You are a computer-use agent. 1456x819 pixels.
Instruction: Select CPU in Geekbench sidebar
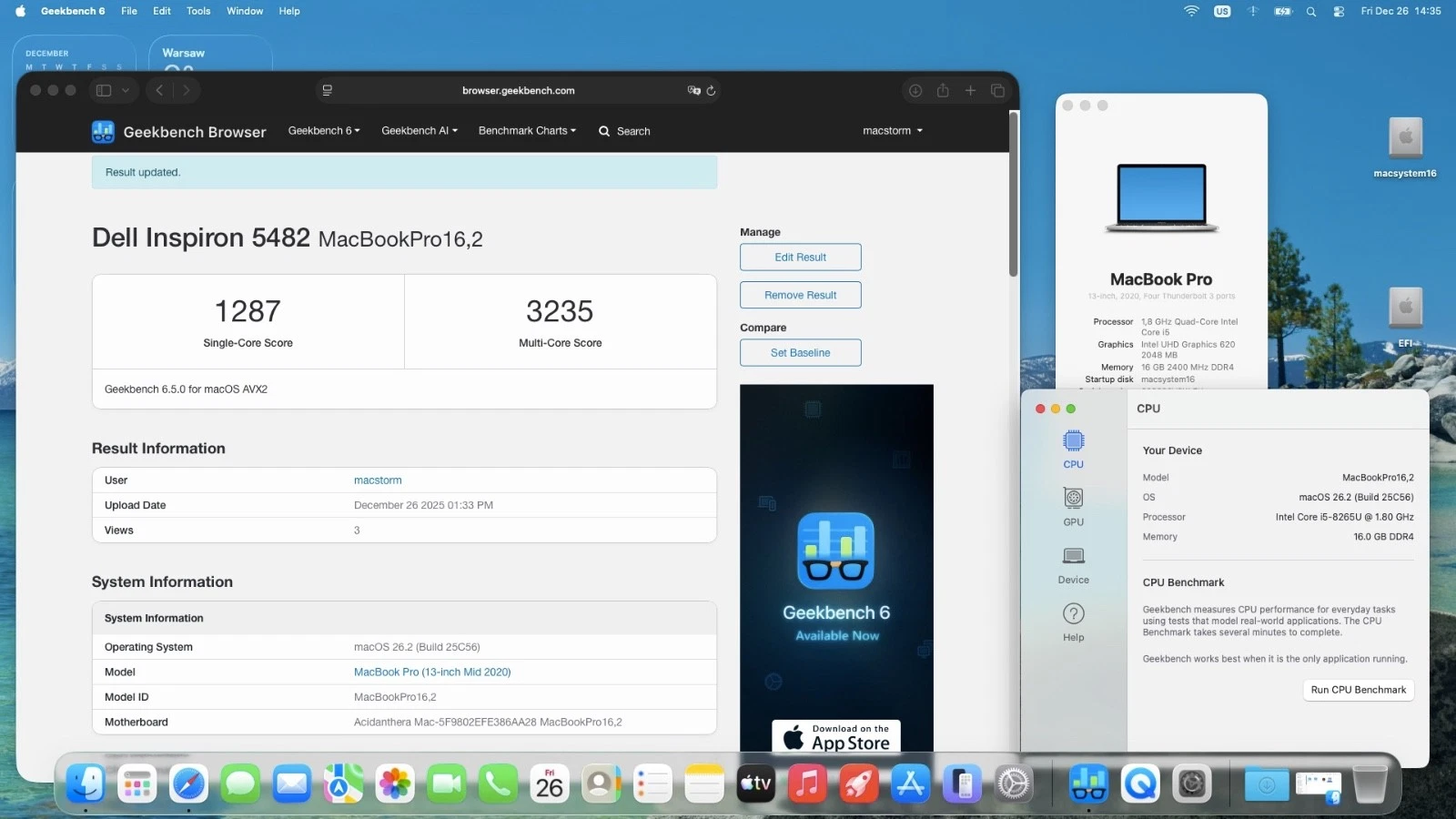[1074, 450]
